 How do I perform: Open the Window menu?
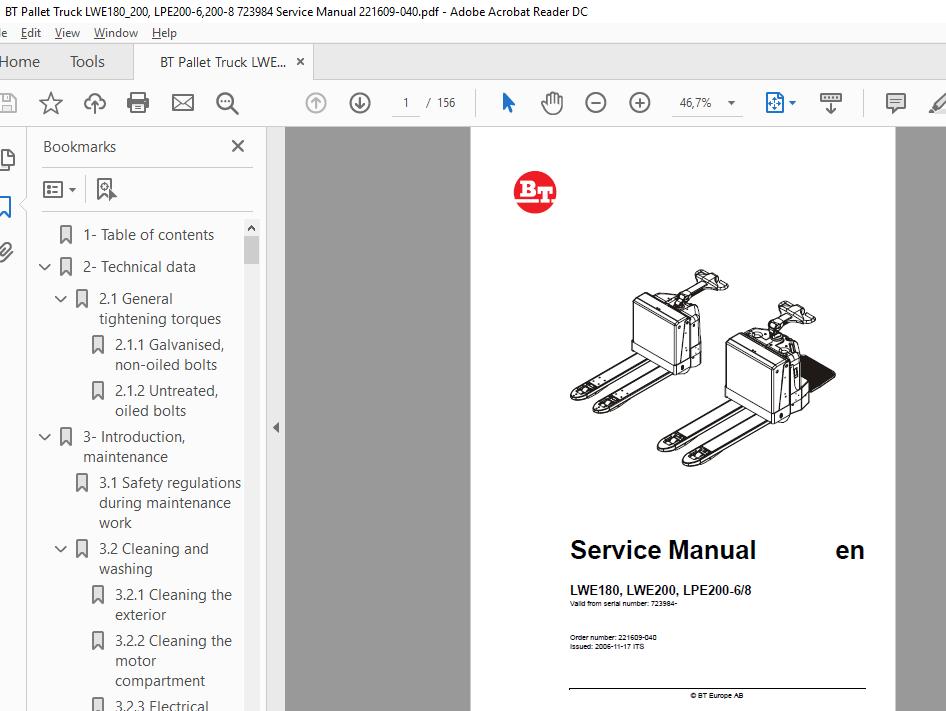[x=116, y=33]
